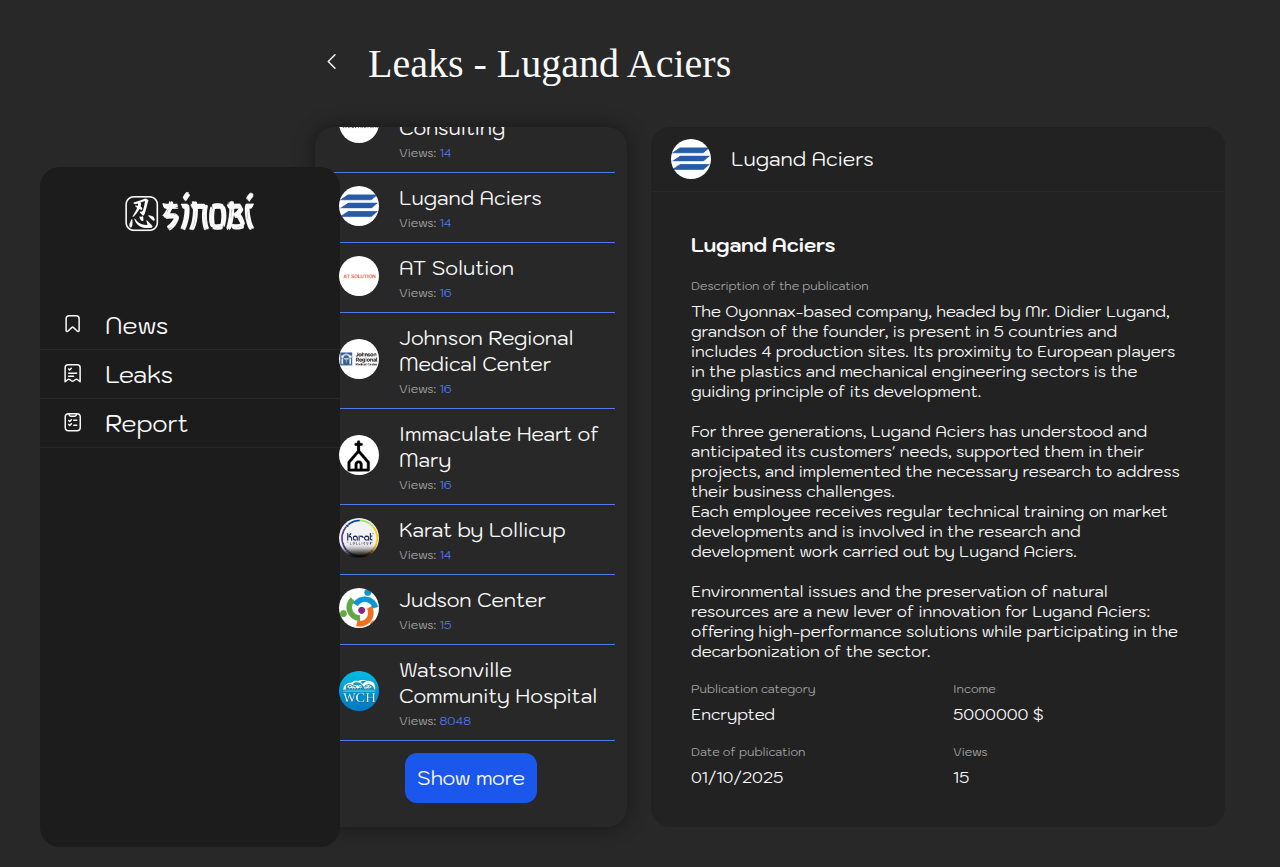The image size is (1280, 867).
Task: Click the partially visible Consulting entry at the top of the list
Action: (x=452, y=130)
